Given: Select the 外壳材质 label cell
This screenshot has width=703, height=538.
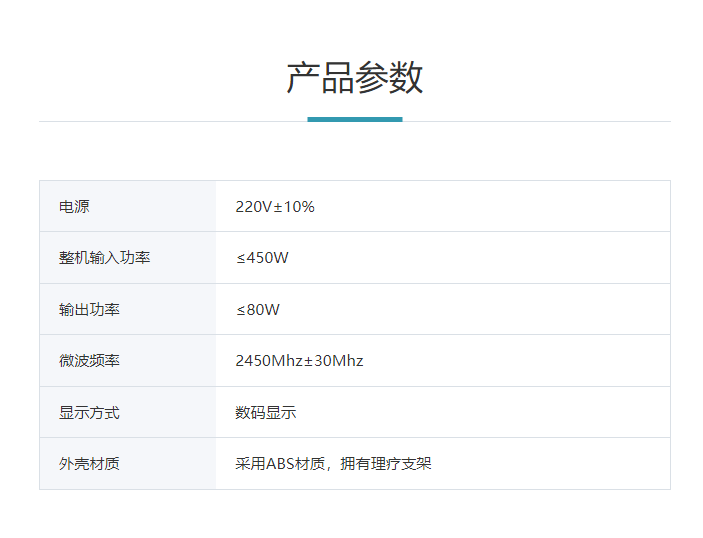Looking at the screenshot, I should pos(90,464).
